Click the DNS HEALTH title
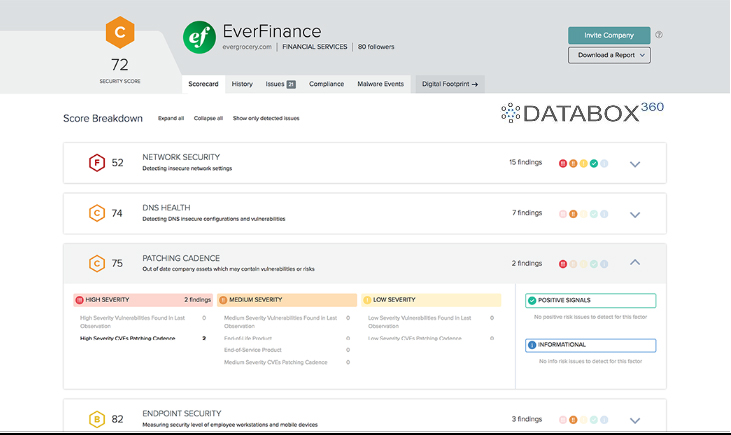731x435 pixels. point(166,208)
